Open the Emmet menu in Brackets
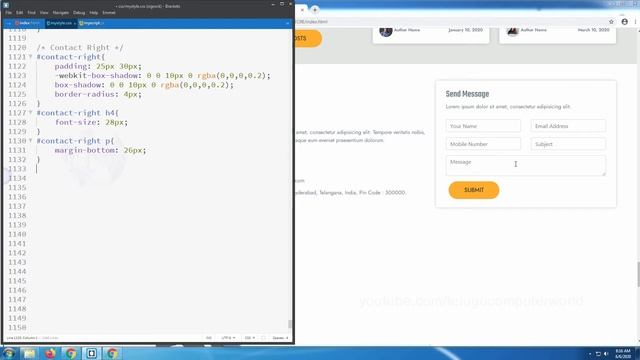 coord(109,13)
